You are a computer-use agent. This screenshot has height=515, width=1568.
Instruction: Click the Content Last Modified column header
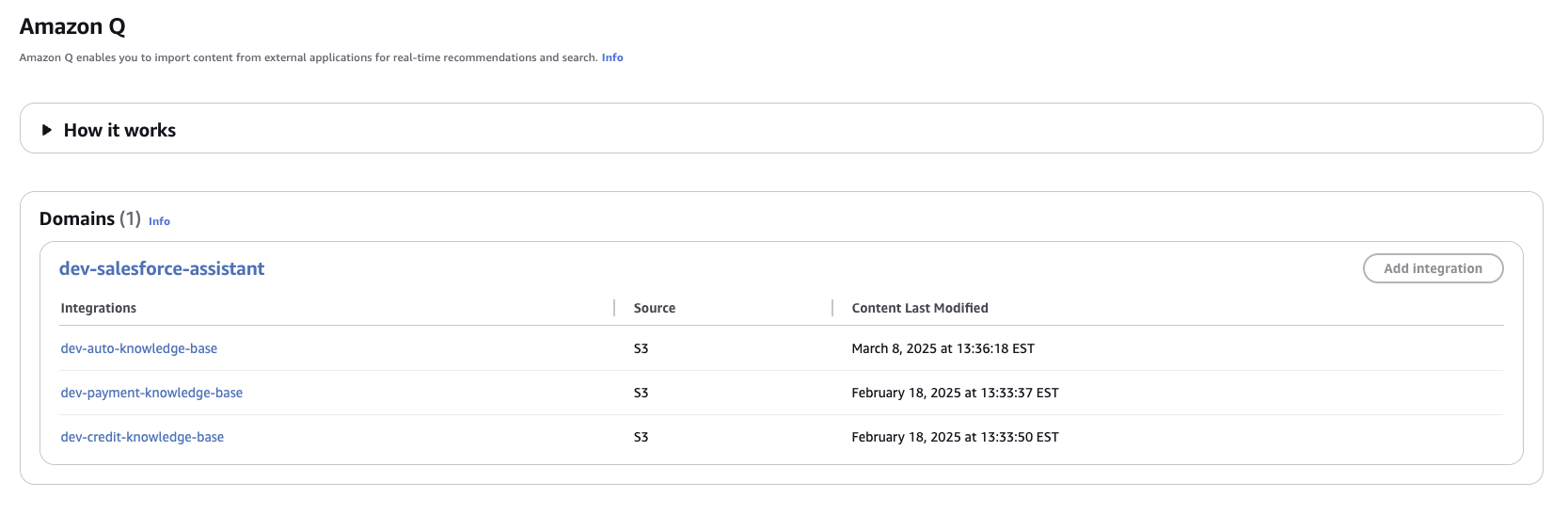[x=920, y=308]
